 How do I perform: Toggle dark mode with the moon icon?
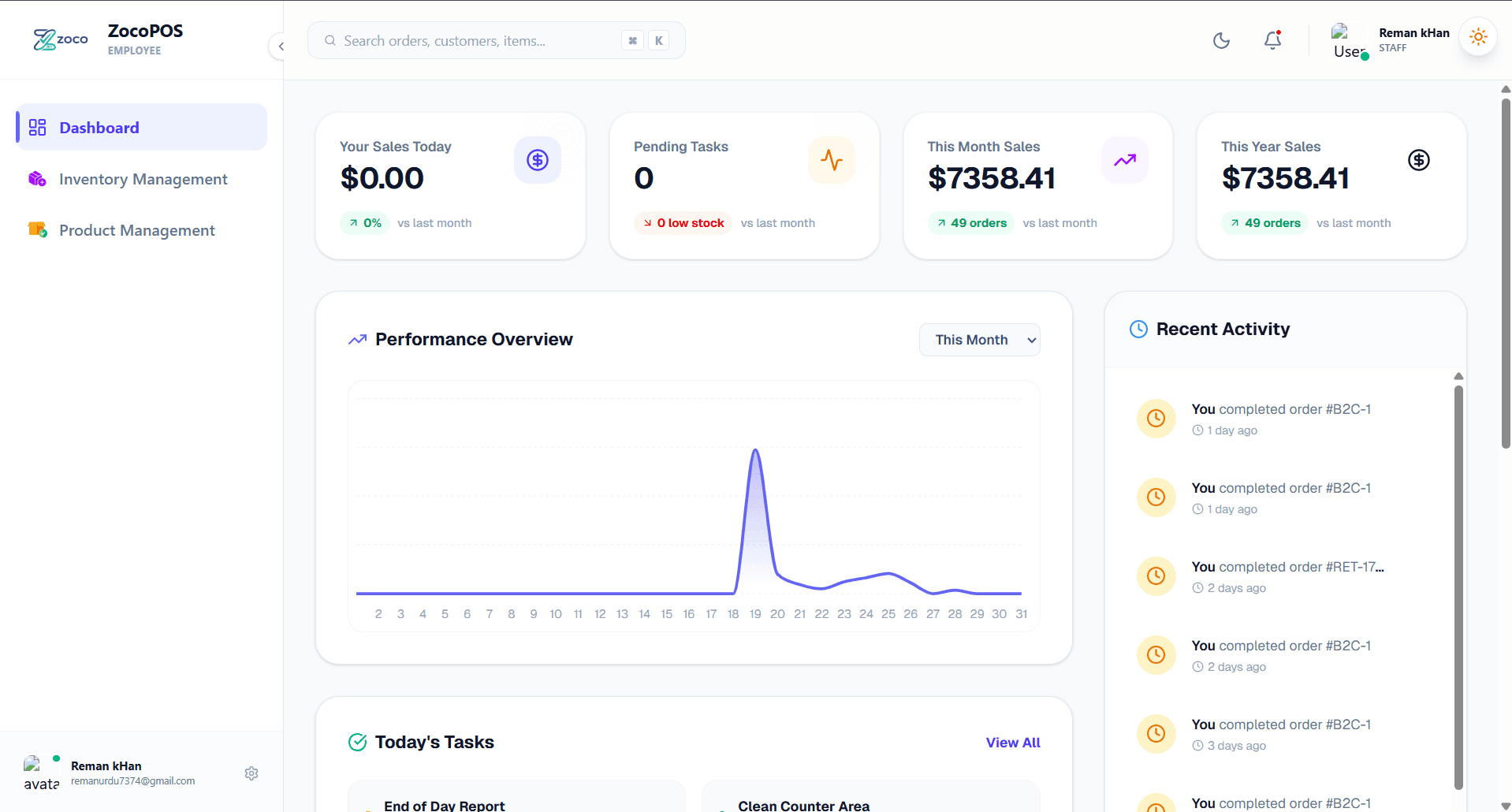coord(1221,40)
